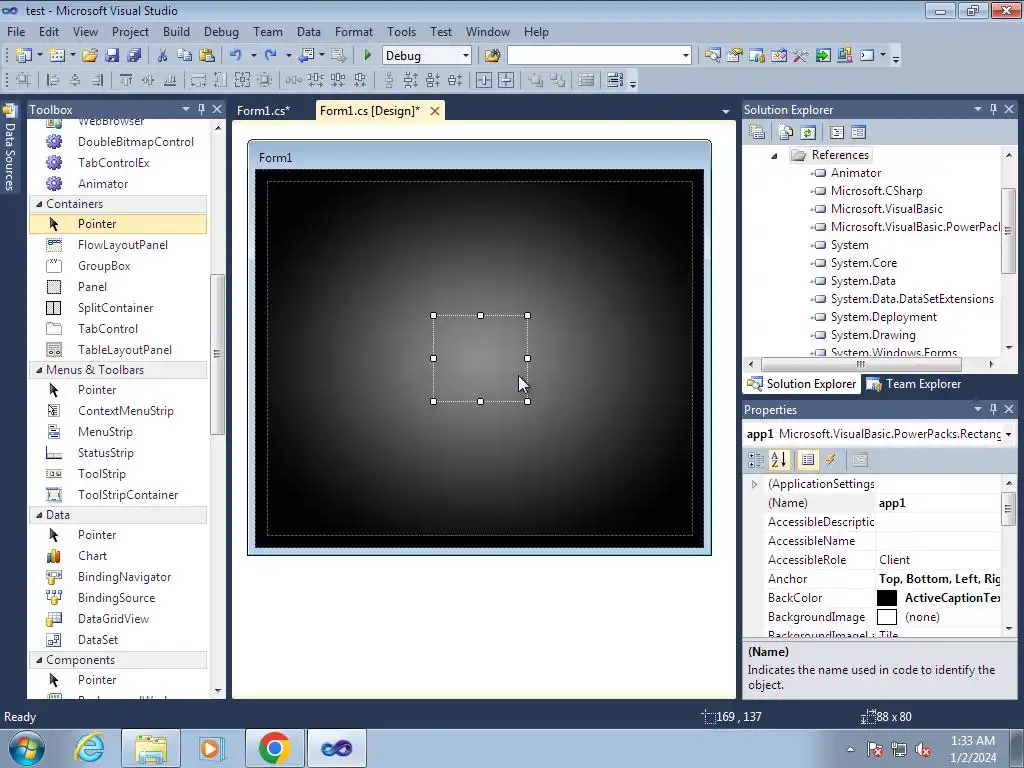Click the Refresh icon in Solution Explorer

808,133
